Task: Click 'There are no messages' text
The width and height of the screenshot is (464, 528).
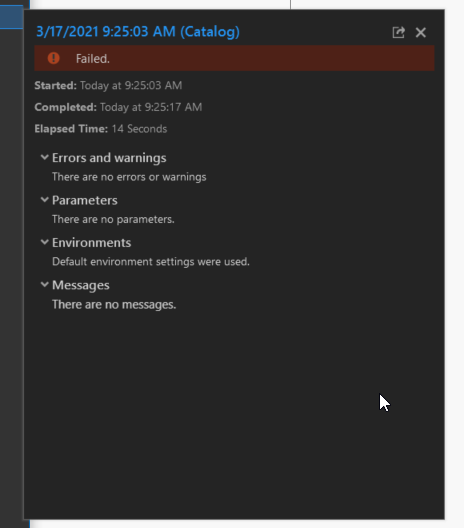Action: pos(114,304)
